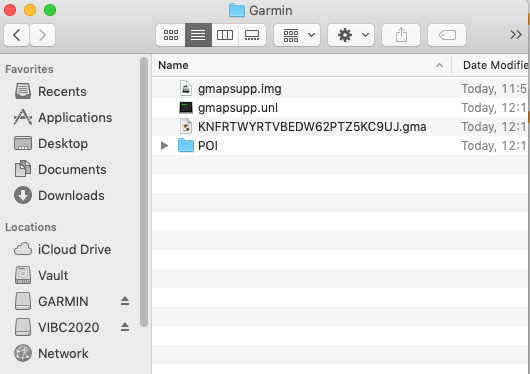
Task: Switch to list view
Action: point(198,35)
